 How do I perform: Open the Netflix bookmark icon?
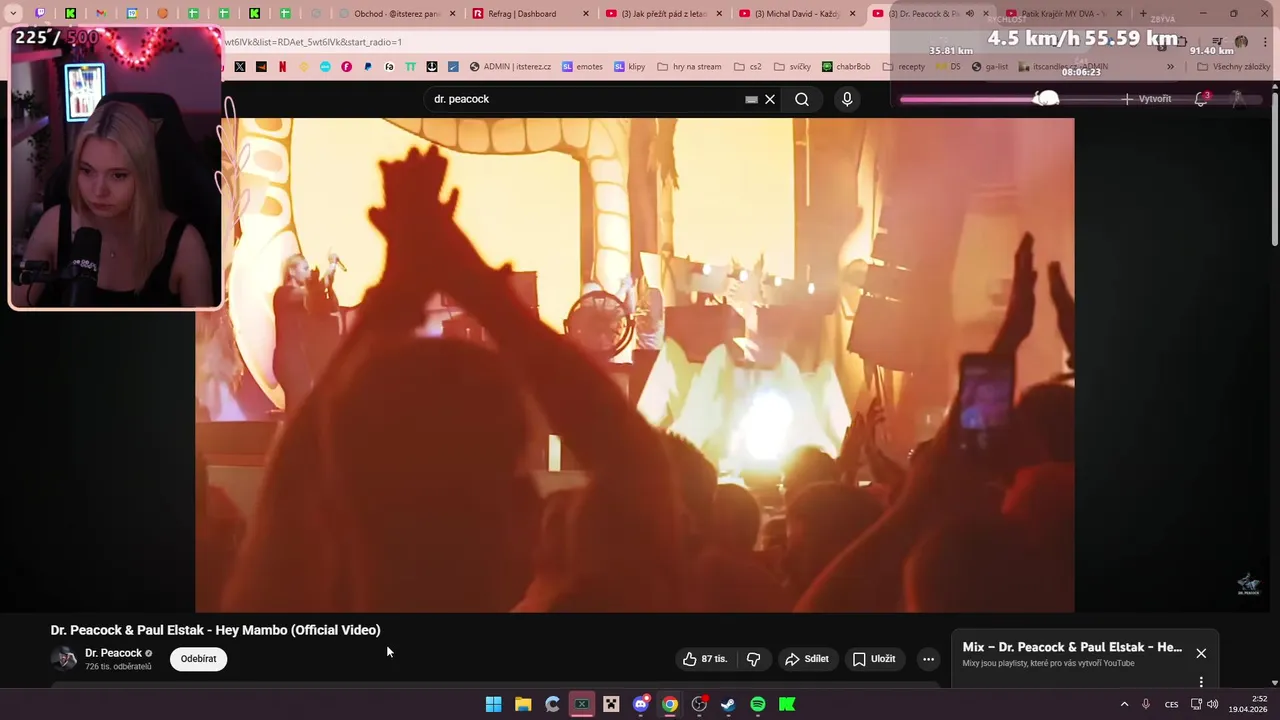(282, 67)
